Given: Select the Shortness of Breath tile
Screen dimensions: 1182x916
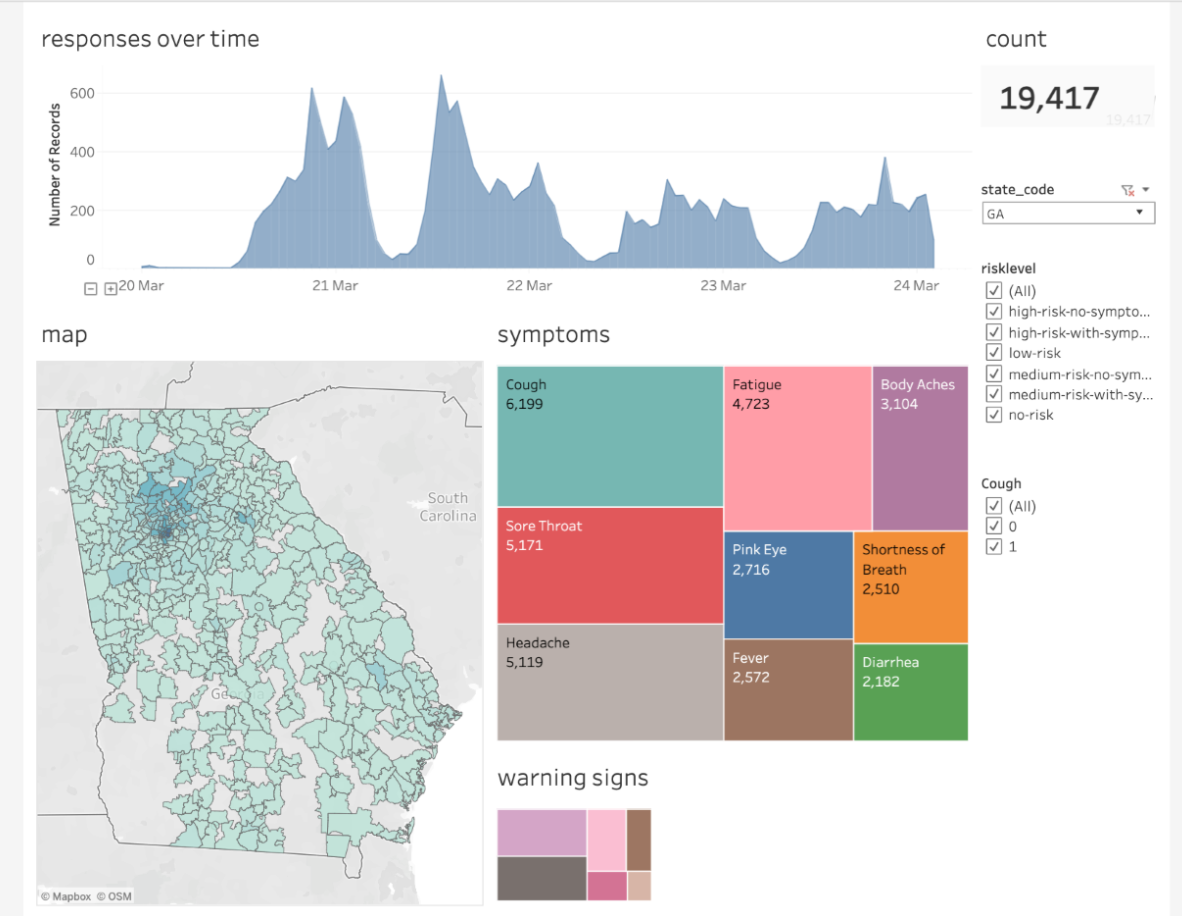Looking at the screenshot, I should (x=911, y=585).
